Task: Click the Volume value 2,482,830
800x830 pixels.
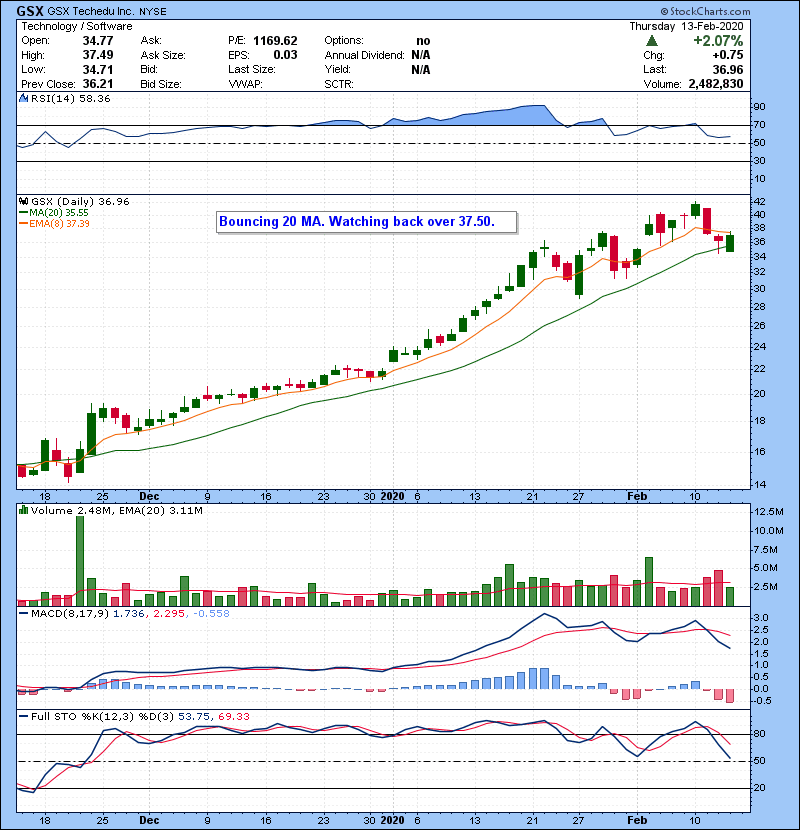Action: [716, 84]
